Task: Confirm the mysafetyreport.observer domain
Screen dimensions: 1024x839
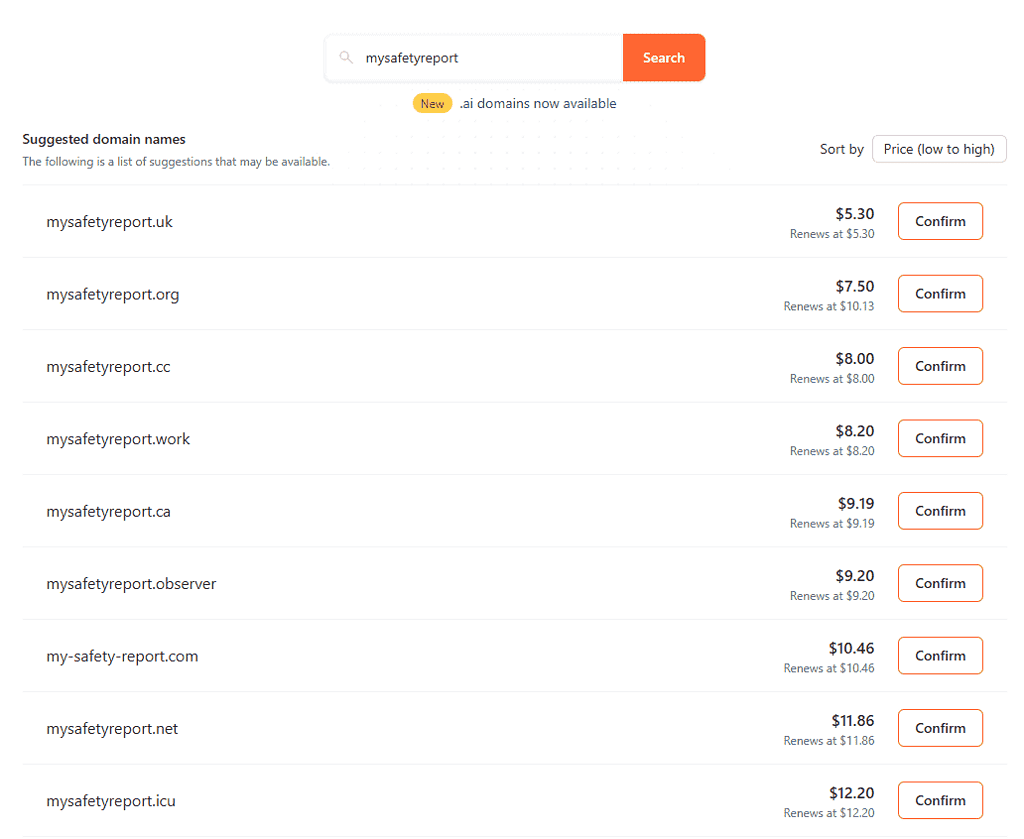Action: (x=939, y=583)
